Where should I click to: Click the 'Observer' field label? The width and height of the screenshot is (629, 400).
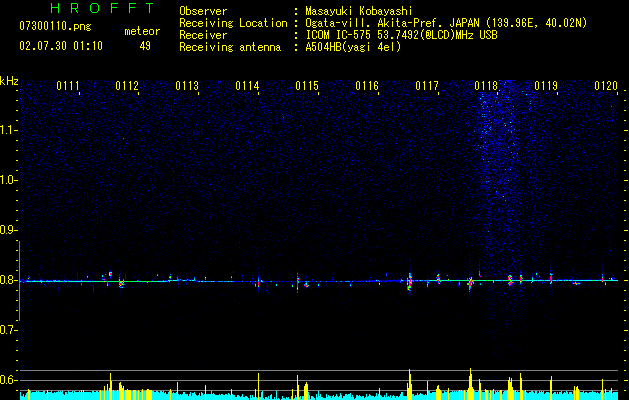coord(203,11)
